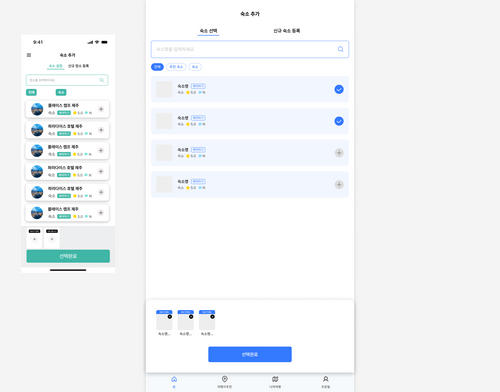
Task: Focus the search field in green phone mockup
Action: point(67,80)
